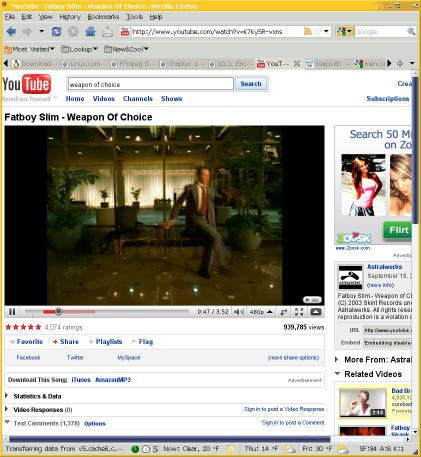
Task: Pause the video with the pause button
Action: (x=12, y=312)
